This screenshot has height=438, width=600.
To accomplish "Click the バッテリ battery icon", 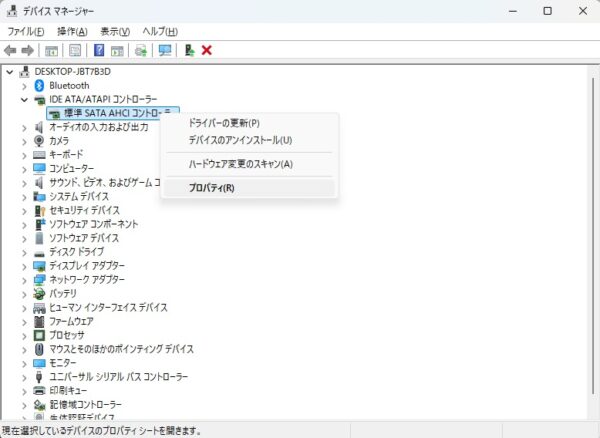I will coord(39,294).
